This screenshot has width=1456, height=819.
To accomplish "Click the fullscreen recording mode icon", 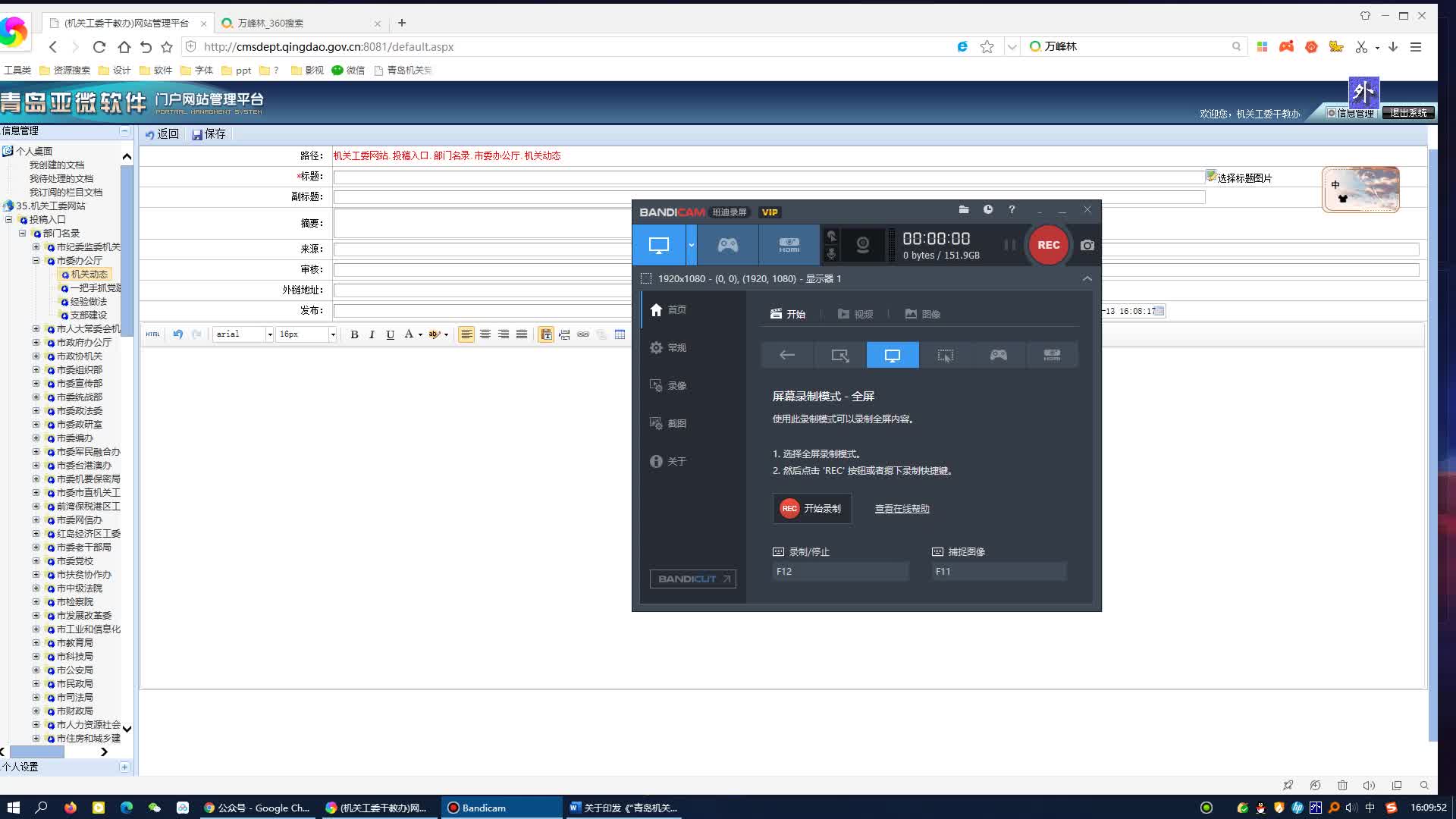I will (x=892, y=354).
